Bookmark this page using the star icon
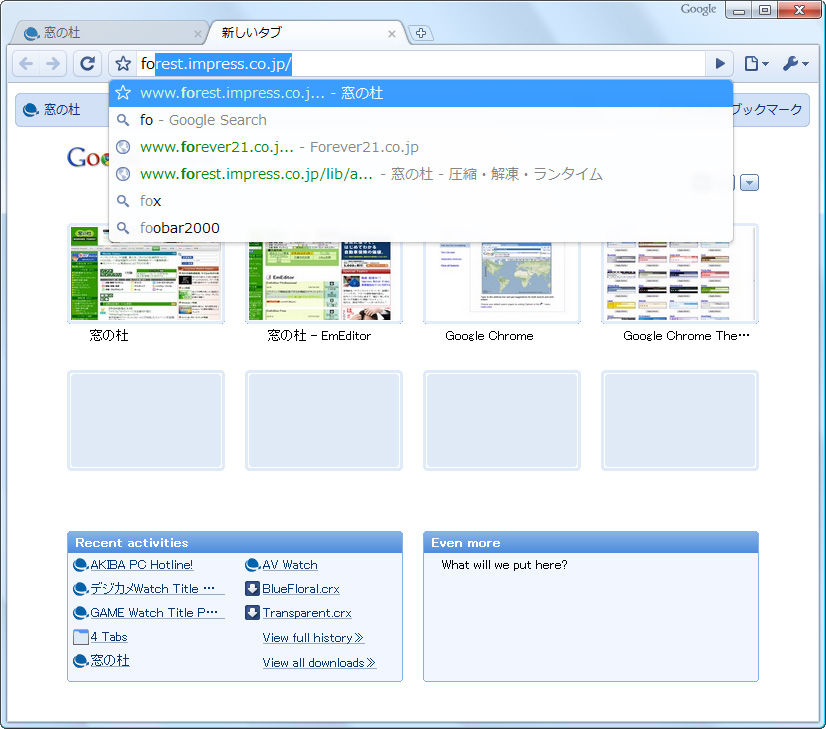 tap(120, 63)
